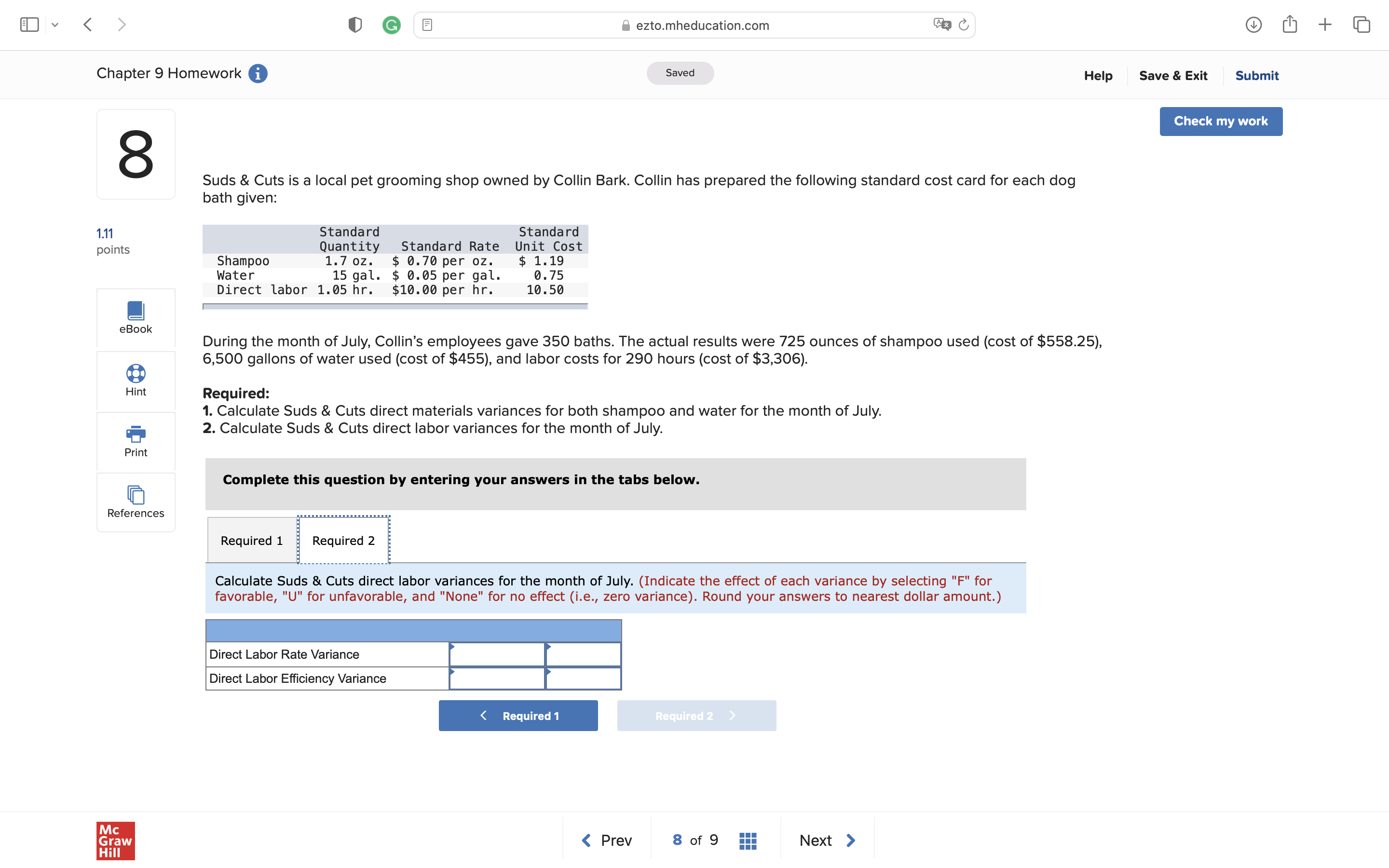Image resolution: width=1389 pixels, height=868 pixels.
Task: Expand sidebar options dropdown chevron
Action: click(x=55, y=25)
